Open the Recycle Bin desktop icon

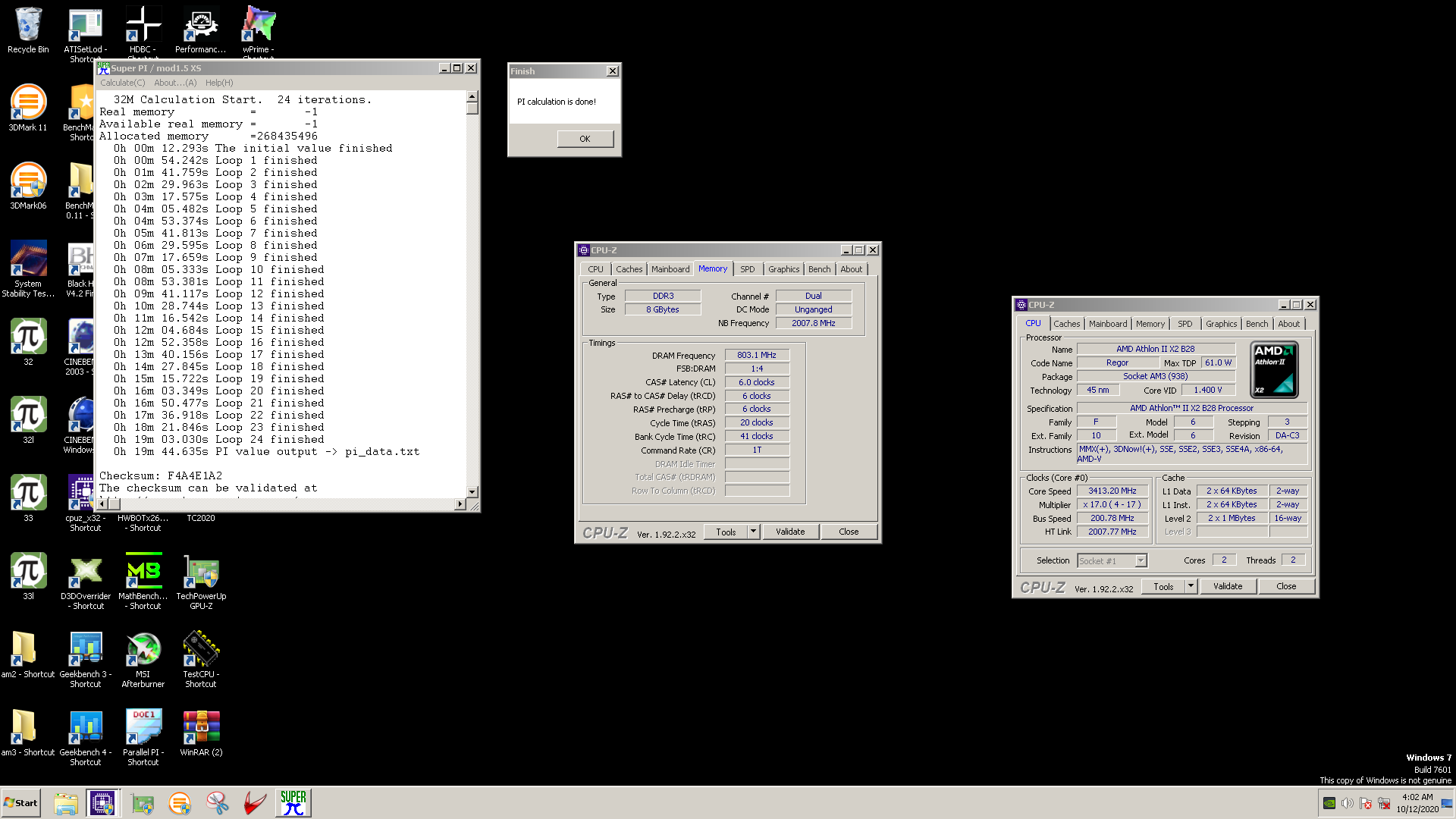tap(28, 30)
